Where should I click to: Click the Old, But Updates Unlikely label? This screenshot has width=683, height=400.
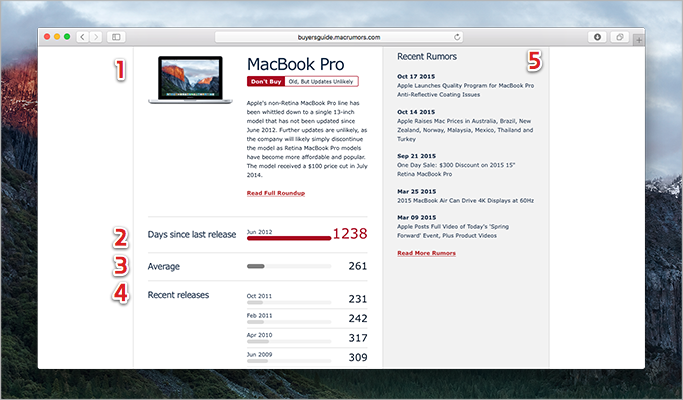(321, 81)
